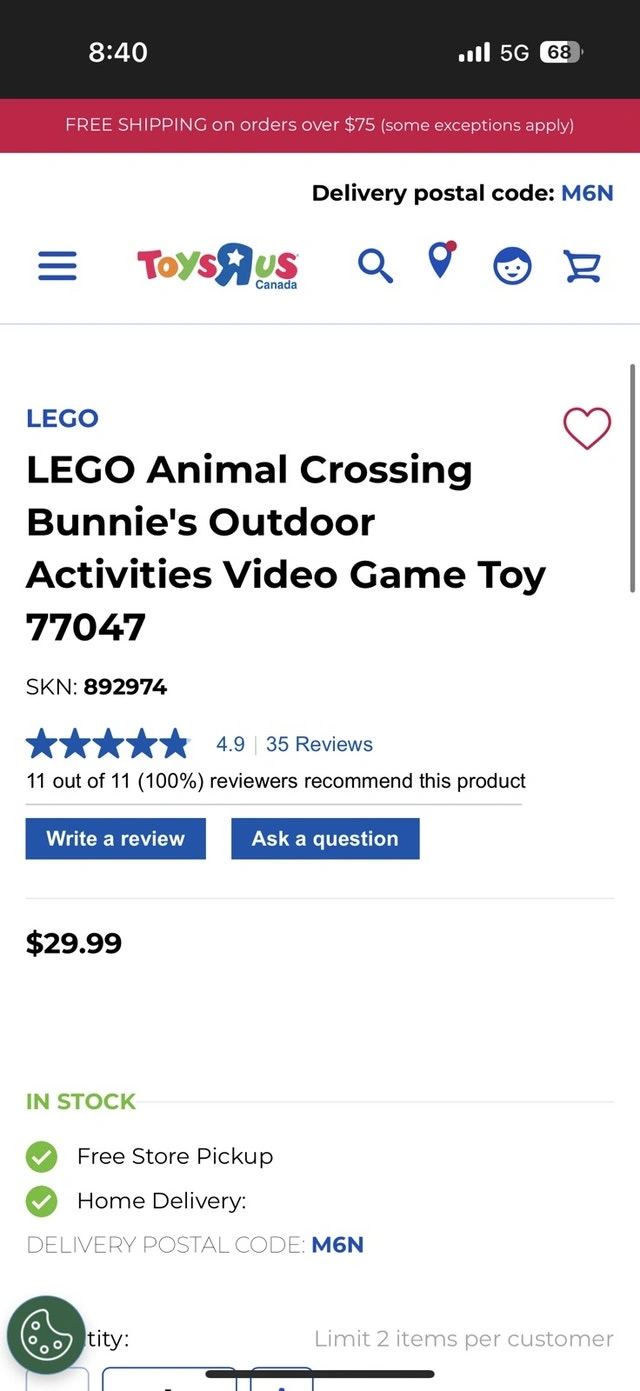Change the M6N code under Home Delivery
The width and height of the screenshot is (640, 1391).
click(337, 1245)
